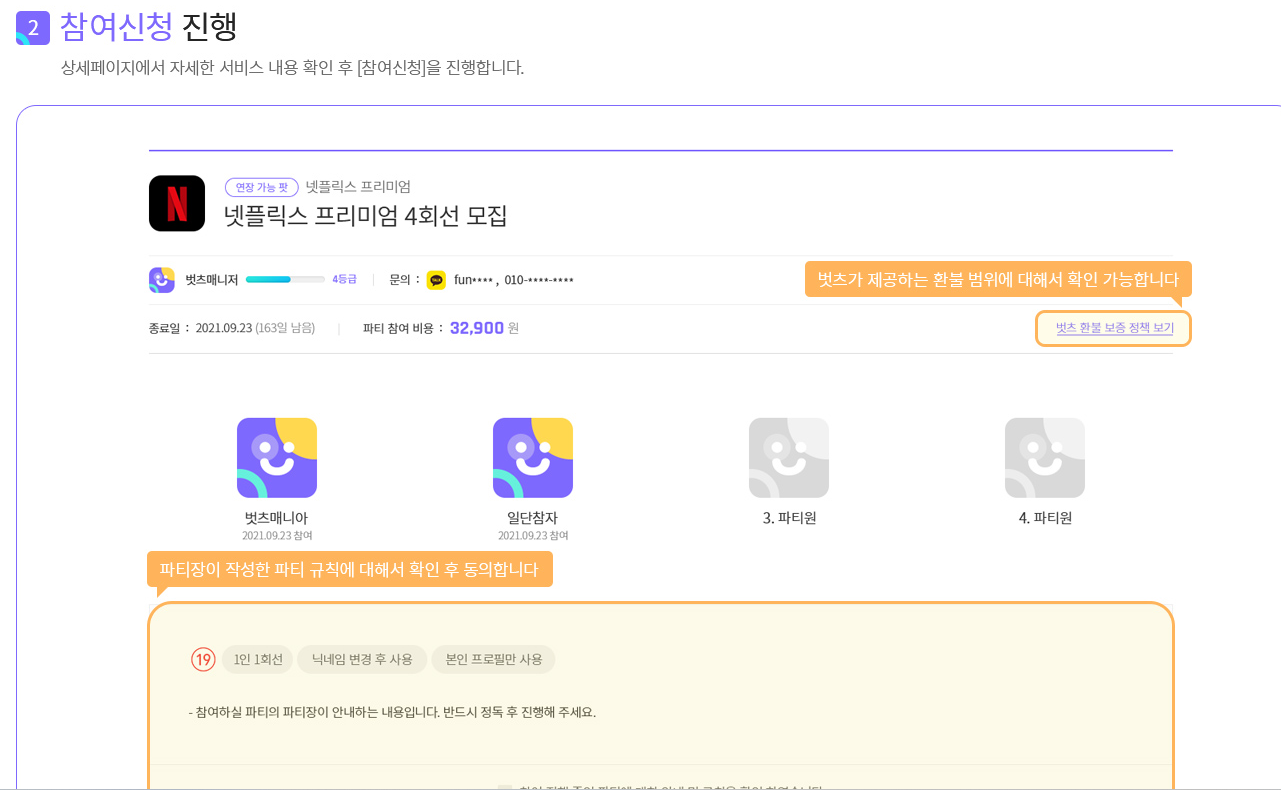1281x790 pixels.
Task: Click the party rule notice sentence
Action: click(x=392, y=713)
